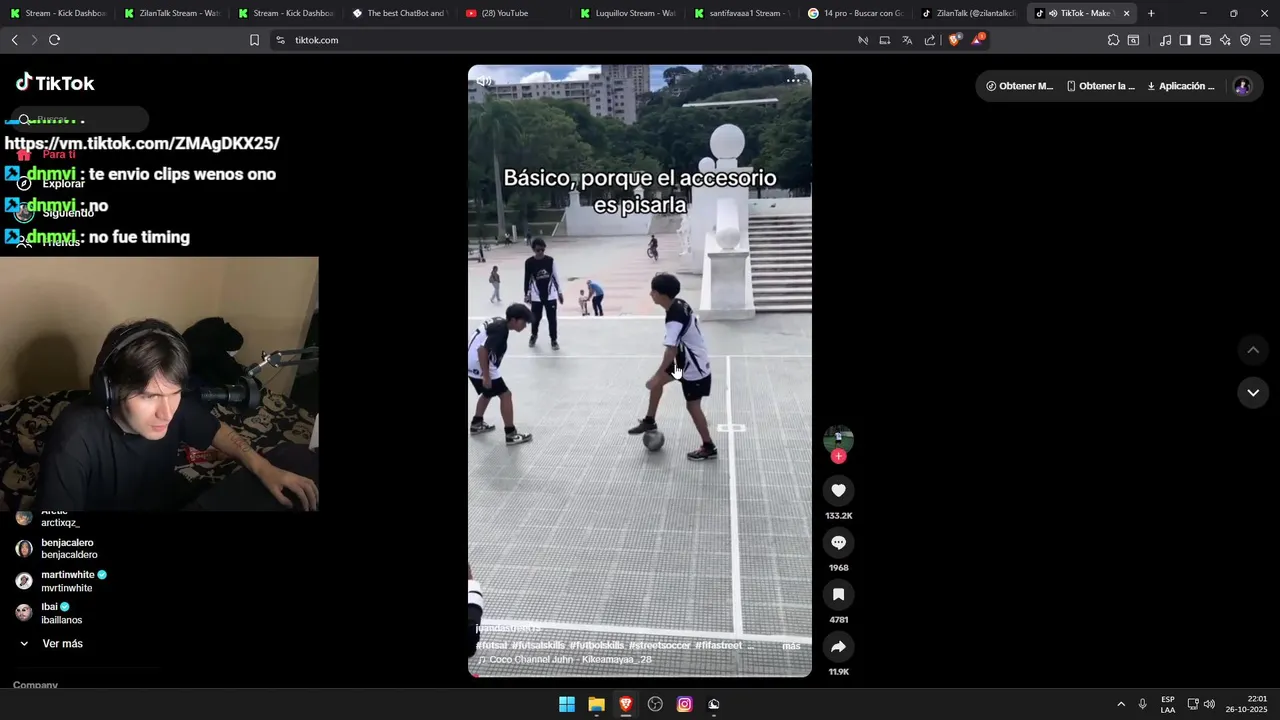
Task: Click the Aplicación... download button
Action: 1181,86
